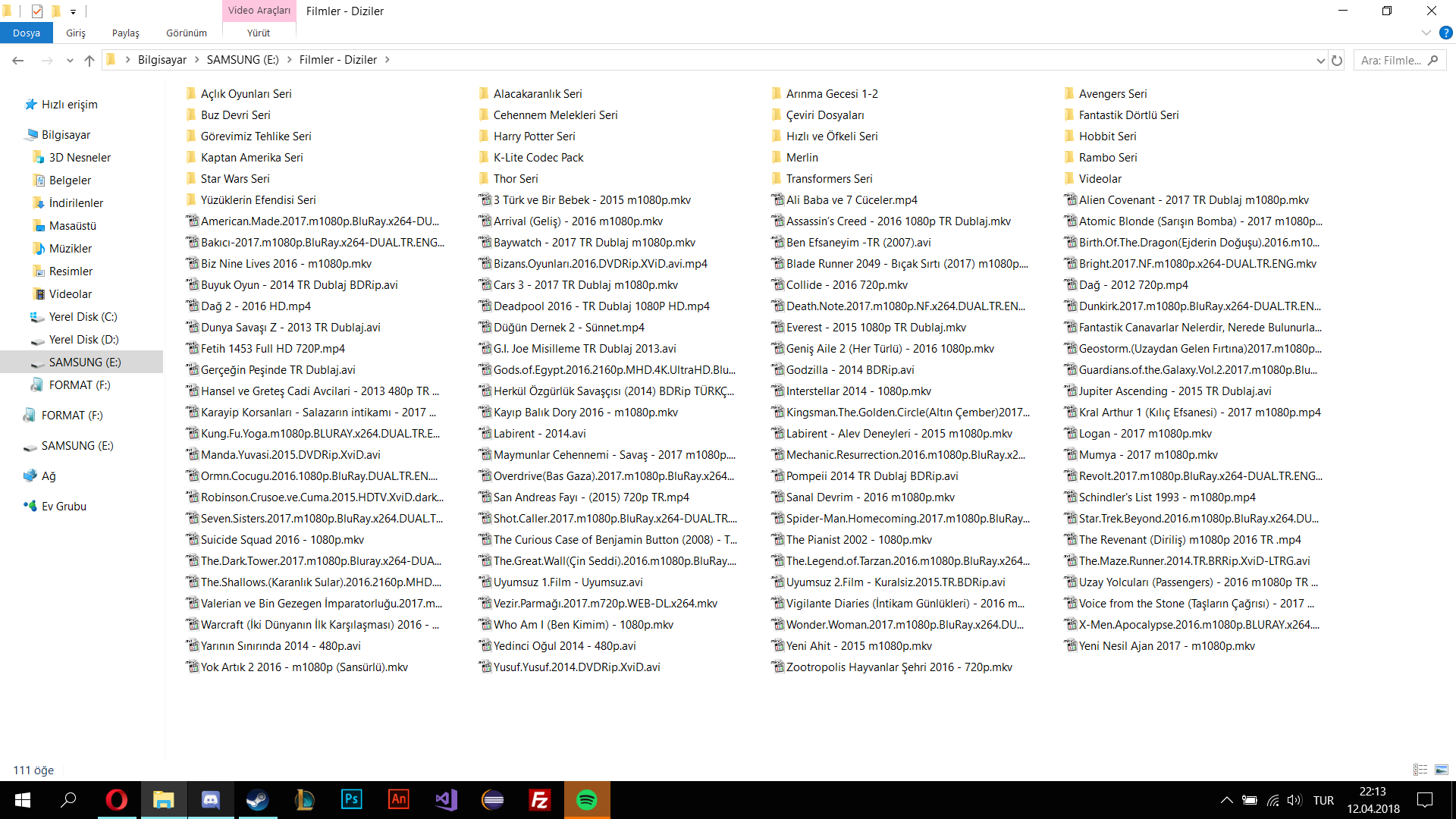This screenshot has width=1456, height=819.
Task: Select Hızlı erişim in navigation pane
Action: (70, 105)
